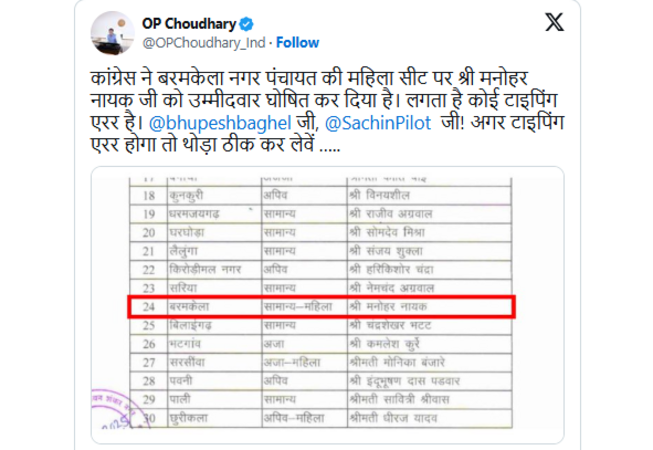The height and width of the screenshot is (450, 653).
Task: Click row 19 in the table
Action: click(321, 214)
